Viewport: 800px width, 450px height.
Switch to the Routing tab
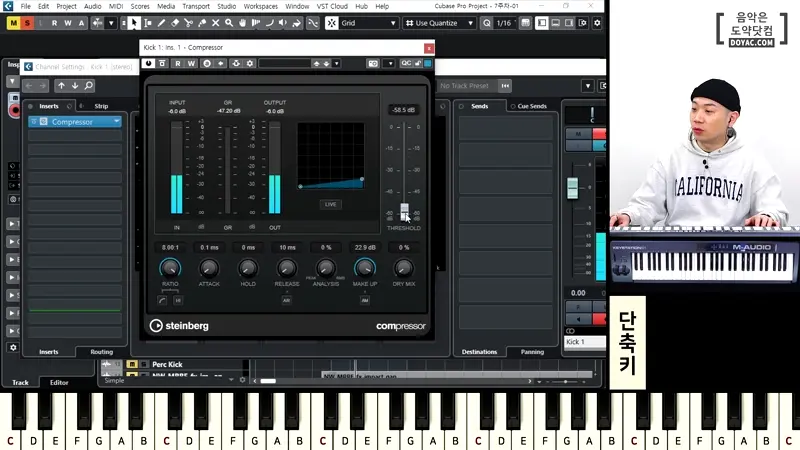(102, 352)
